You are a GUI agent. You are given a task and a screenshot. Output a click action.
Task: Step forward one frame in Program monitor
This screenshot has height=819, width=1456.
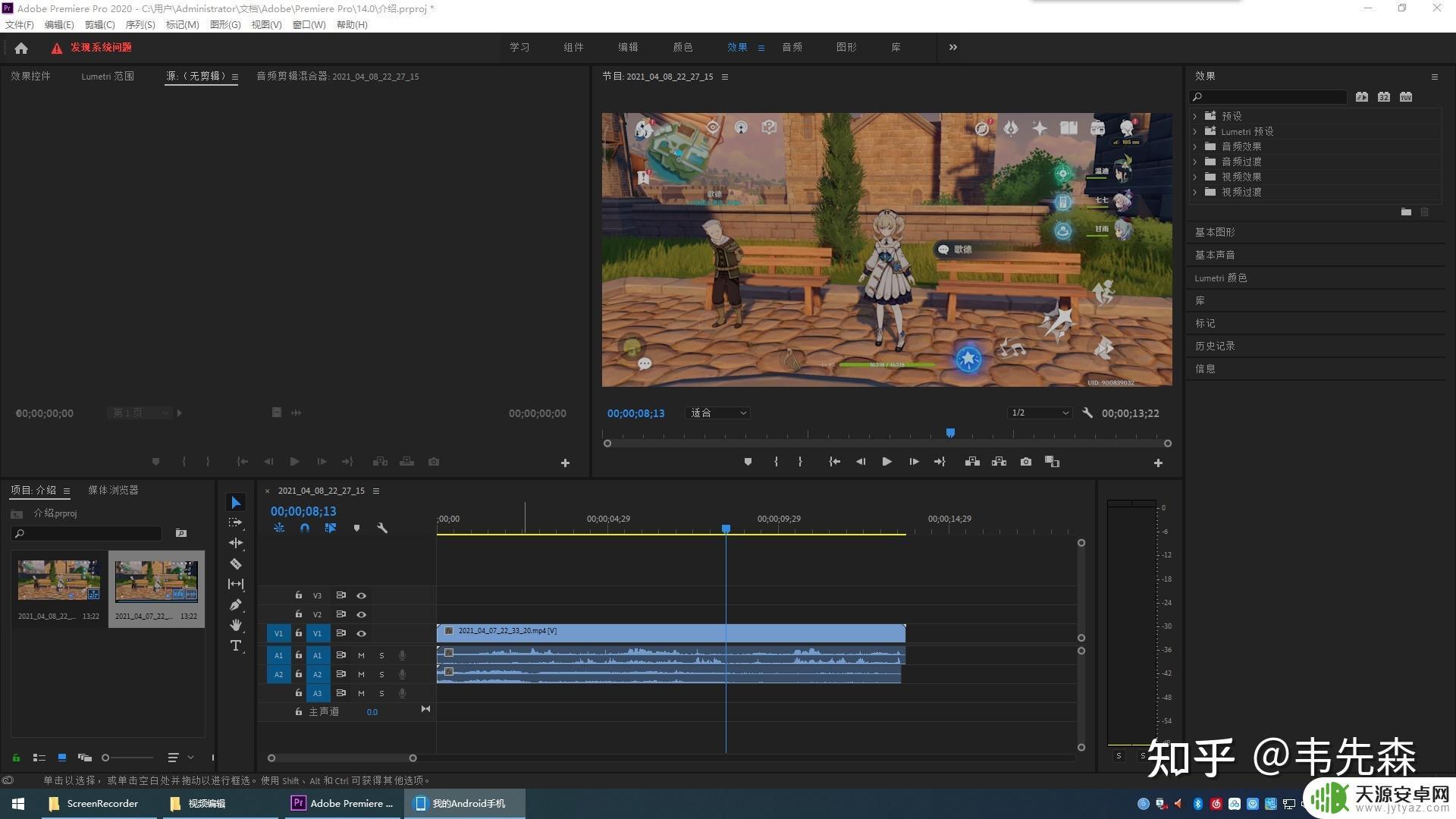coord(914,462)
